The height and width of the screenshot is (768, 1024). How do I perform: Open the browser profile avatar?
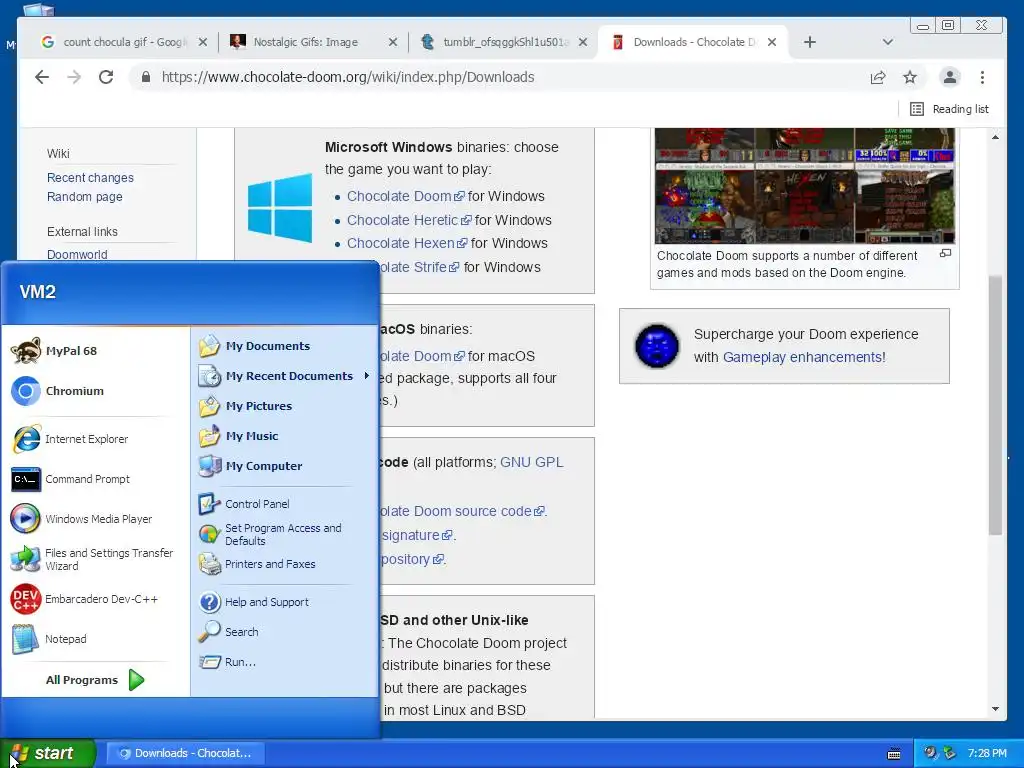(950, 77)
